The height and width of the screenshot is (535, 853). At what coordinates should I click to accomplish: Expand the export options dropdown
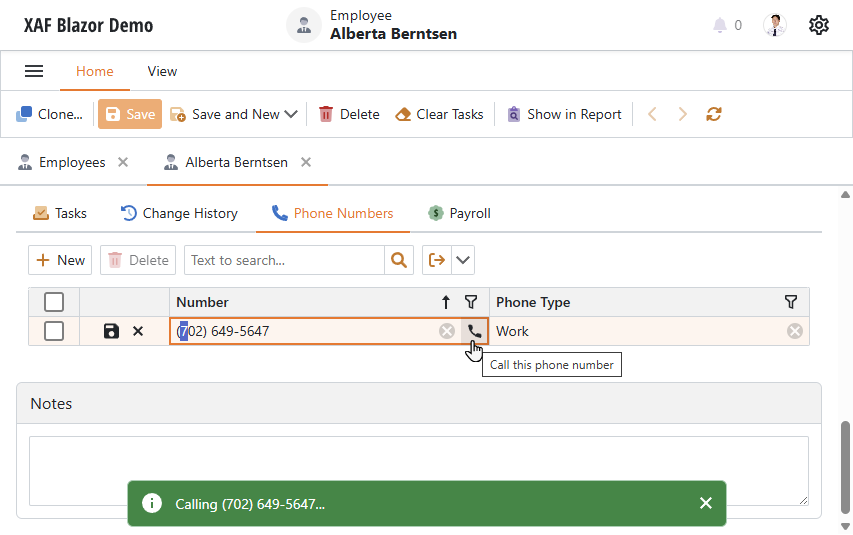(462, 260)
